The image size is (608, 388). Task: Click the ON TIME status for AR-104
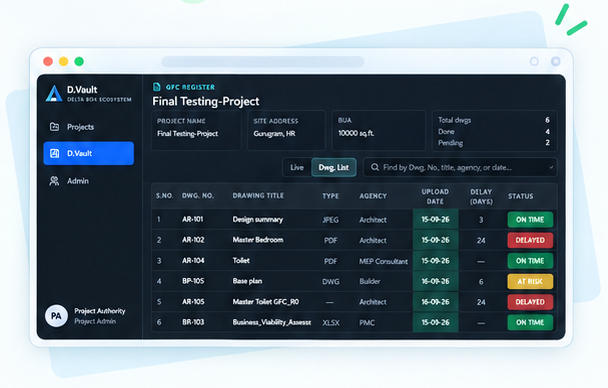click(530, 261)
